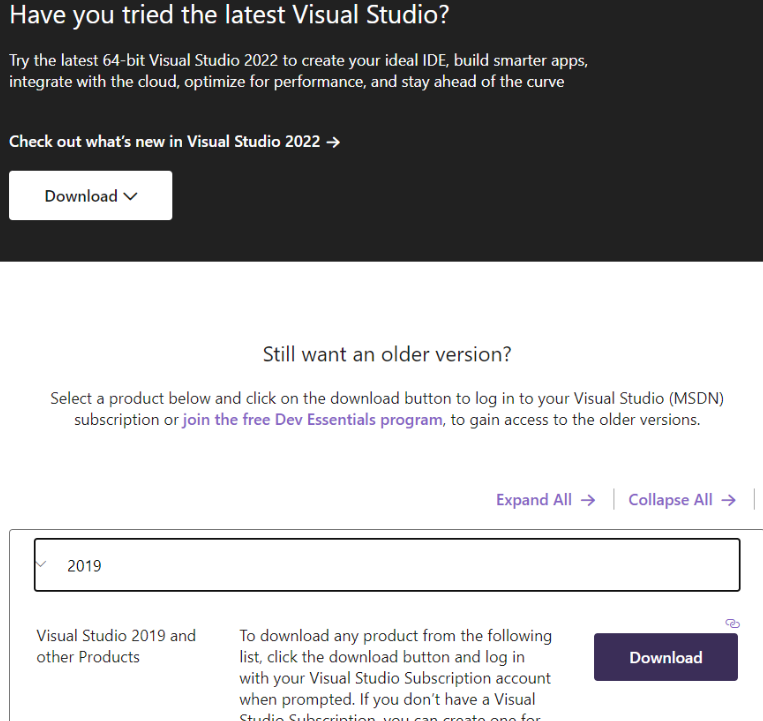Click "Have you tried the latest Visual Studio?" heading

pyautogui.click(x=229, y=15)
